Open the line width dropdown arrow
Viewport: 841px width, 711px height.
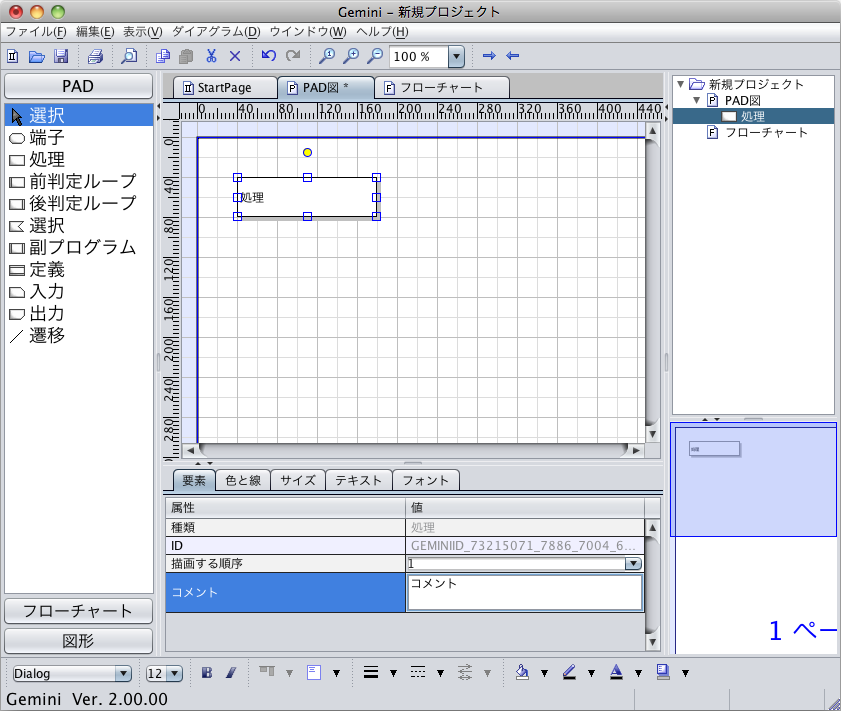click(x=393, y=673)
